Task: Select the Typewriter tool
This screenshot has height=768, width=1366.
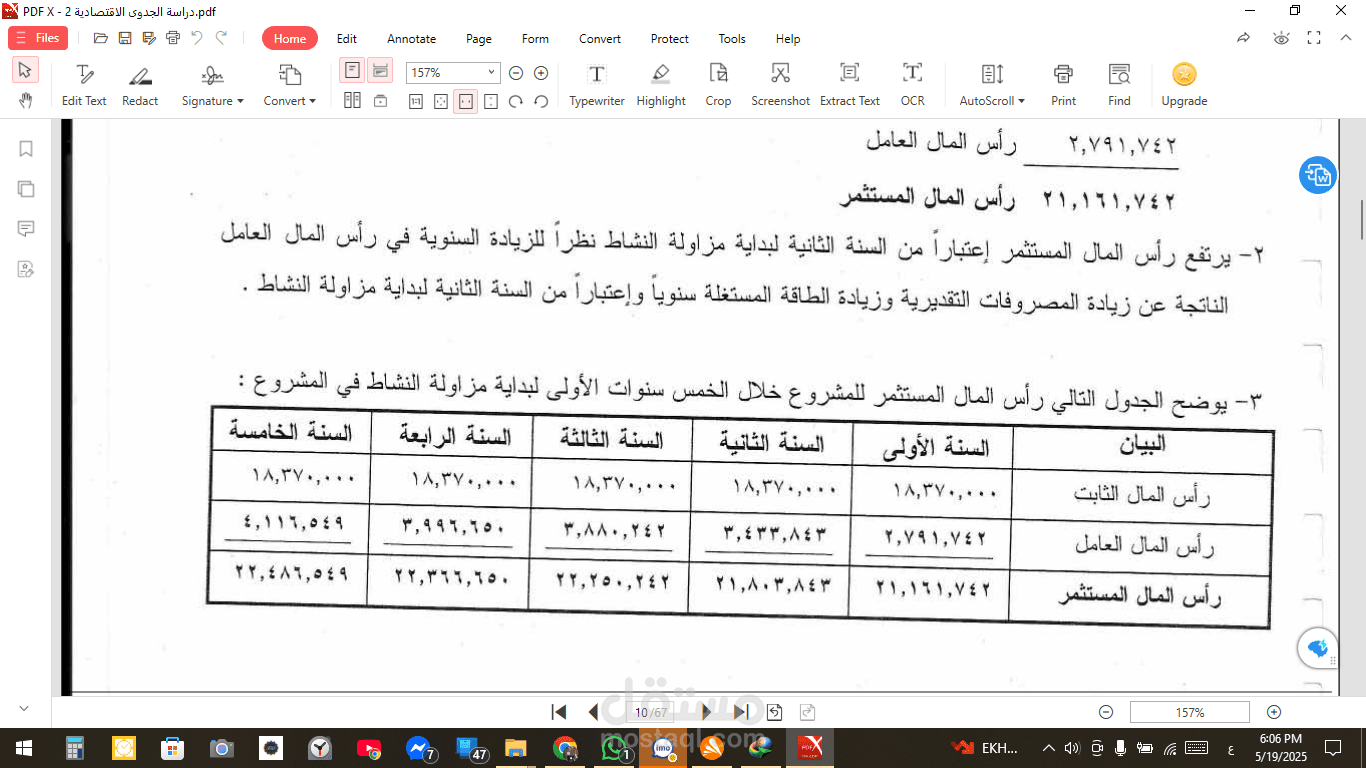Action: (x=597, y=86)
